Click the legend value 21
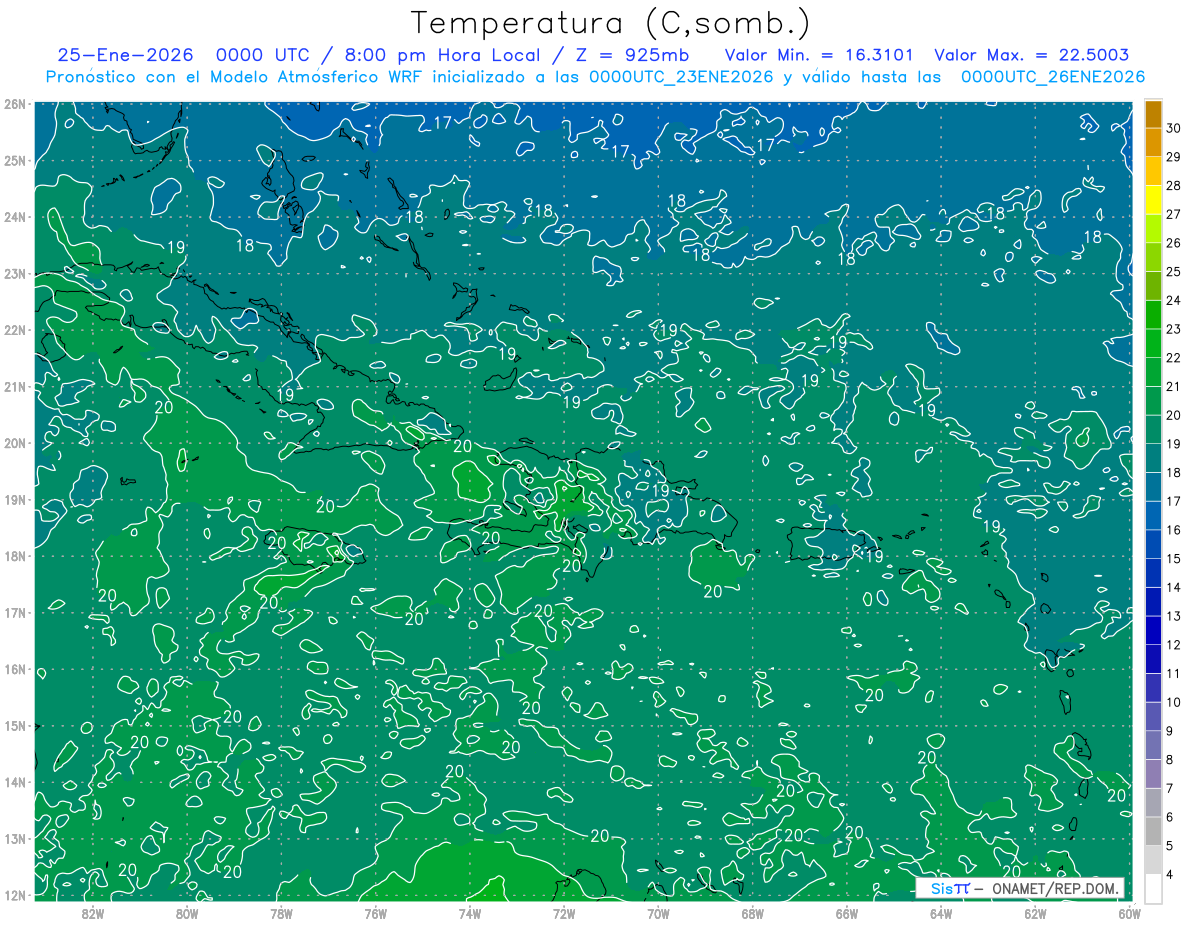1200x927 pixels. (1174, 386)
